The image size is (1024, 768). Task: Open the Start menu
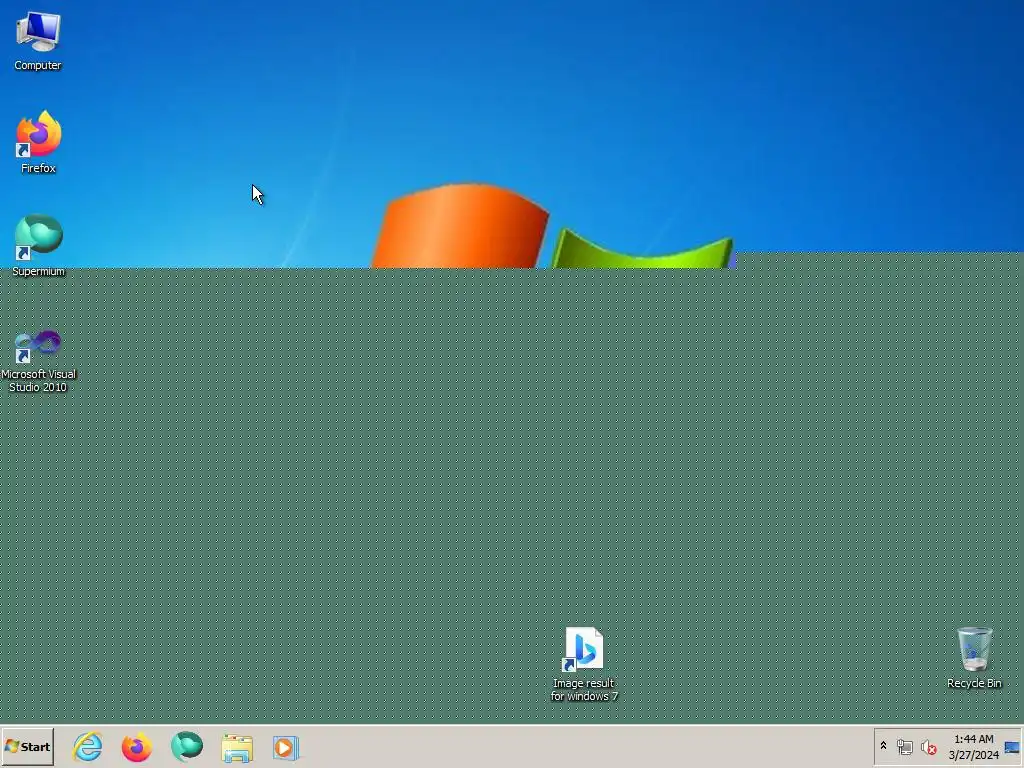pos(27,746)
